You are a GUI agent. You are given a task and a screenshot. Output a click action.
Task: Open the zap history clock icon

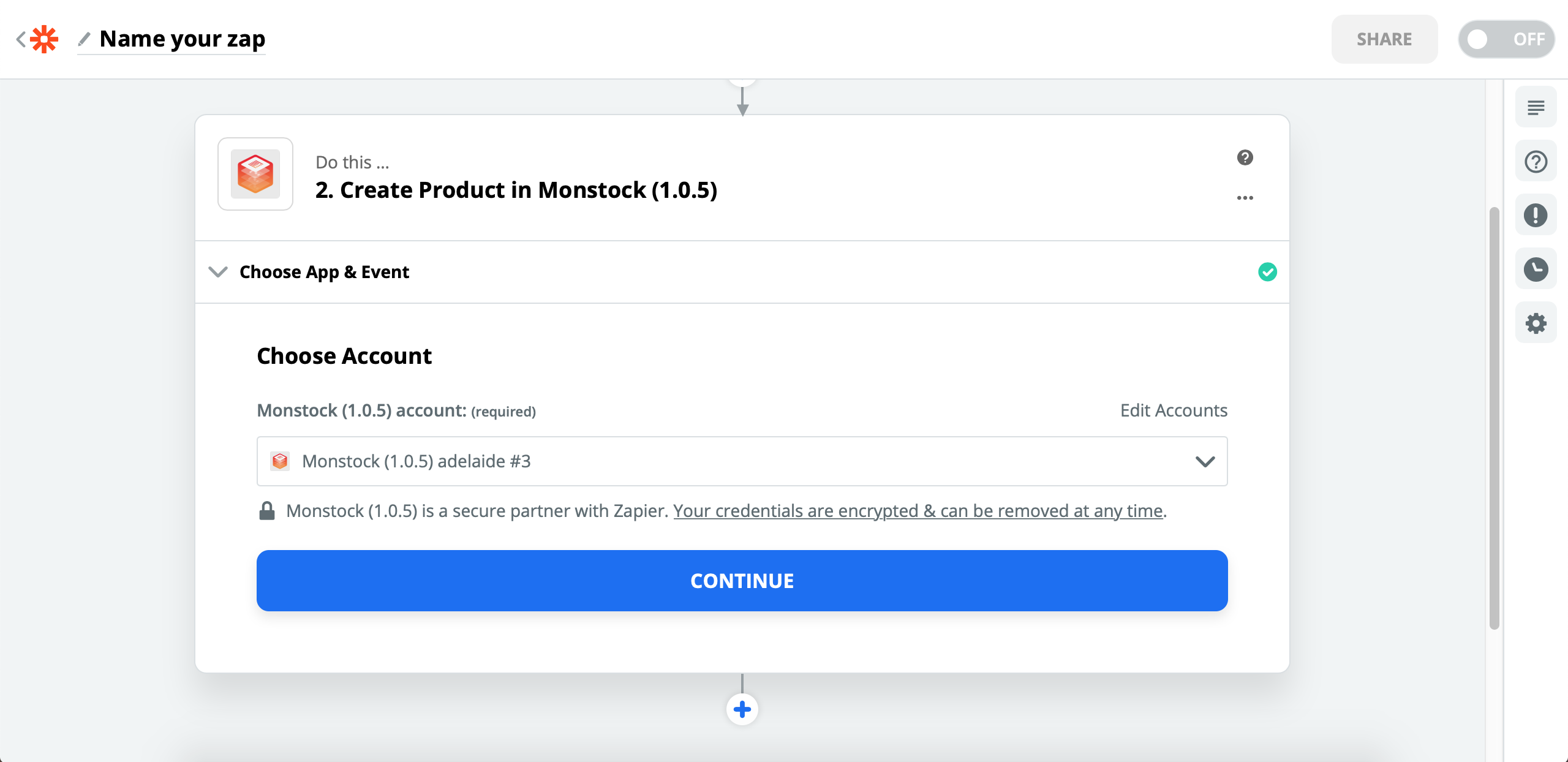[1536, 269]
